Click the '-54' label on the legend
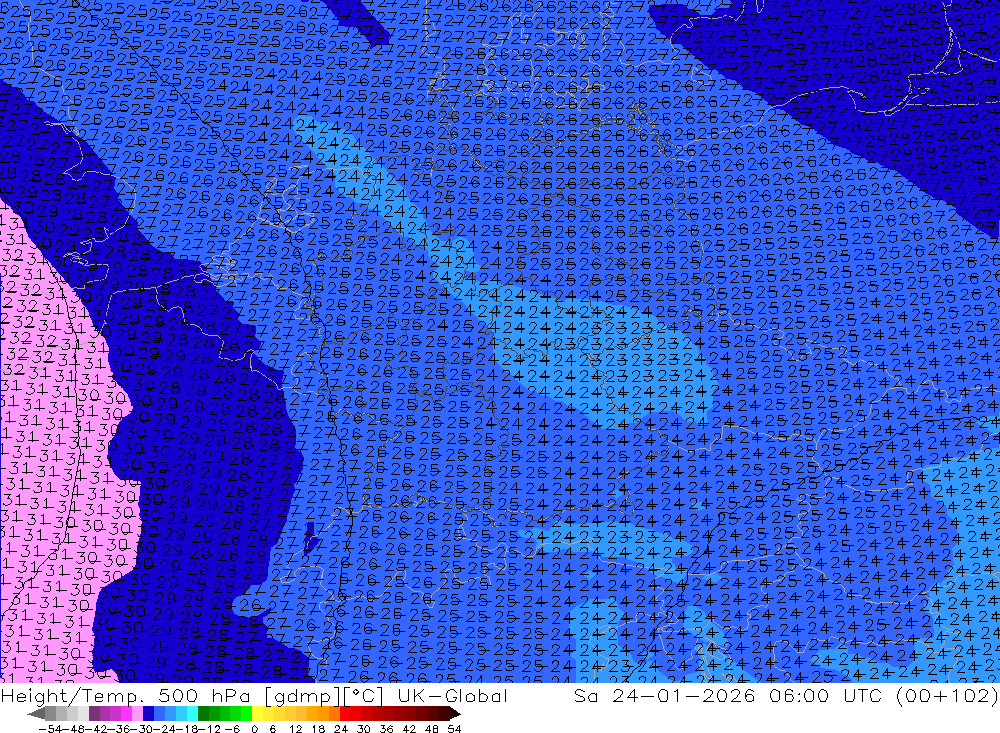 coord(50,729)
